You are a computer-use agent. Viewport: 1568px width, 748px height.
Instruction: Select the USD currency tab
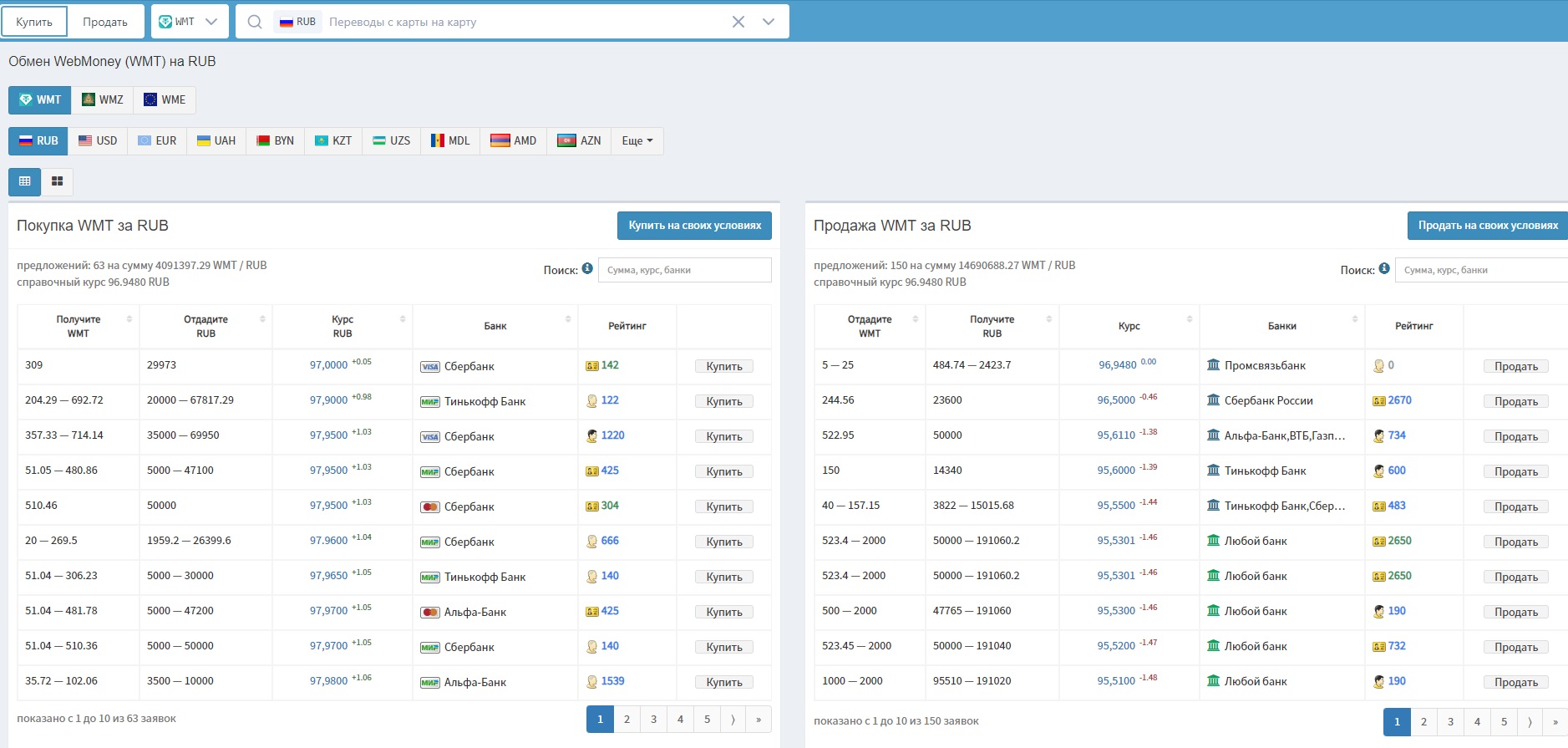[98, 140]
